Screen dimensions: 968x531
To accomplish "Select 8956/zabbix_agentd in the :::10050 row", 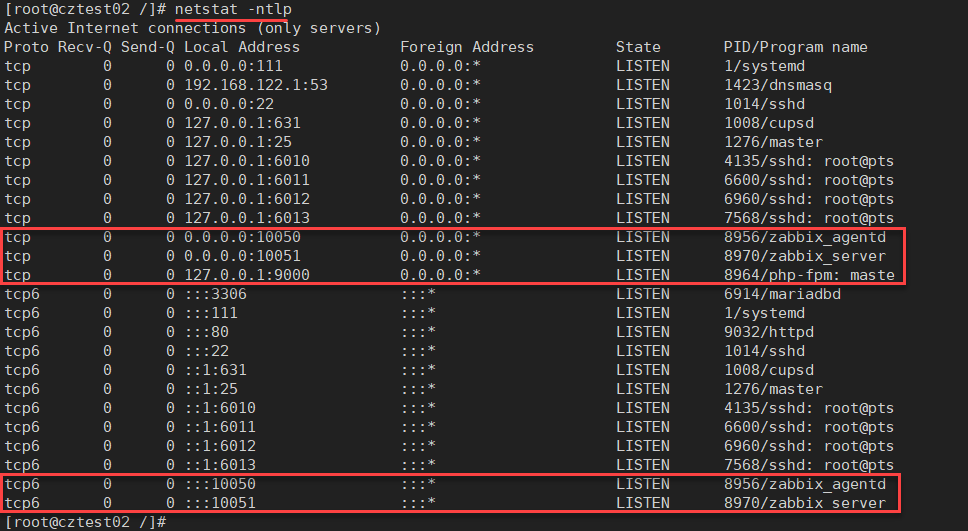I will pos(805,484).
